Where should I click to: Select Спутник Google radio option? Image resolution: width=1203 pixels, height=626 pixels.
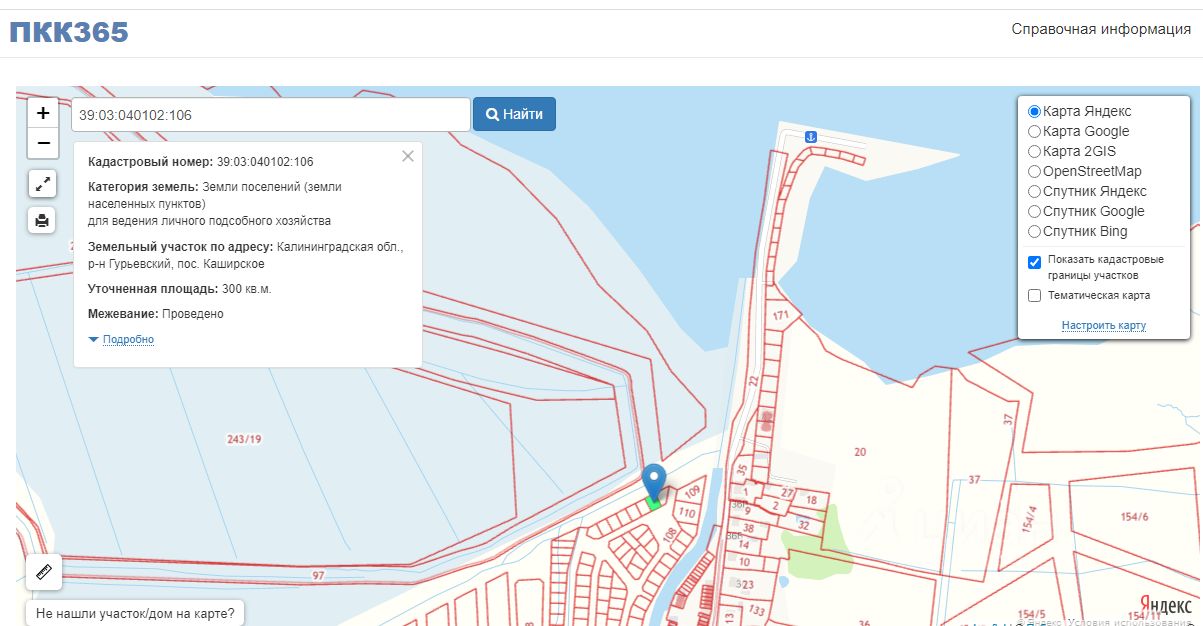coord(1035,212)
